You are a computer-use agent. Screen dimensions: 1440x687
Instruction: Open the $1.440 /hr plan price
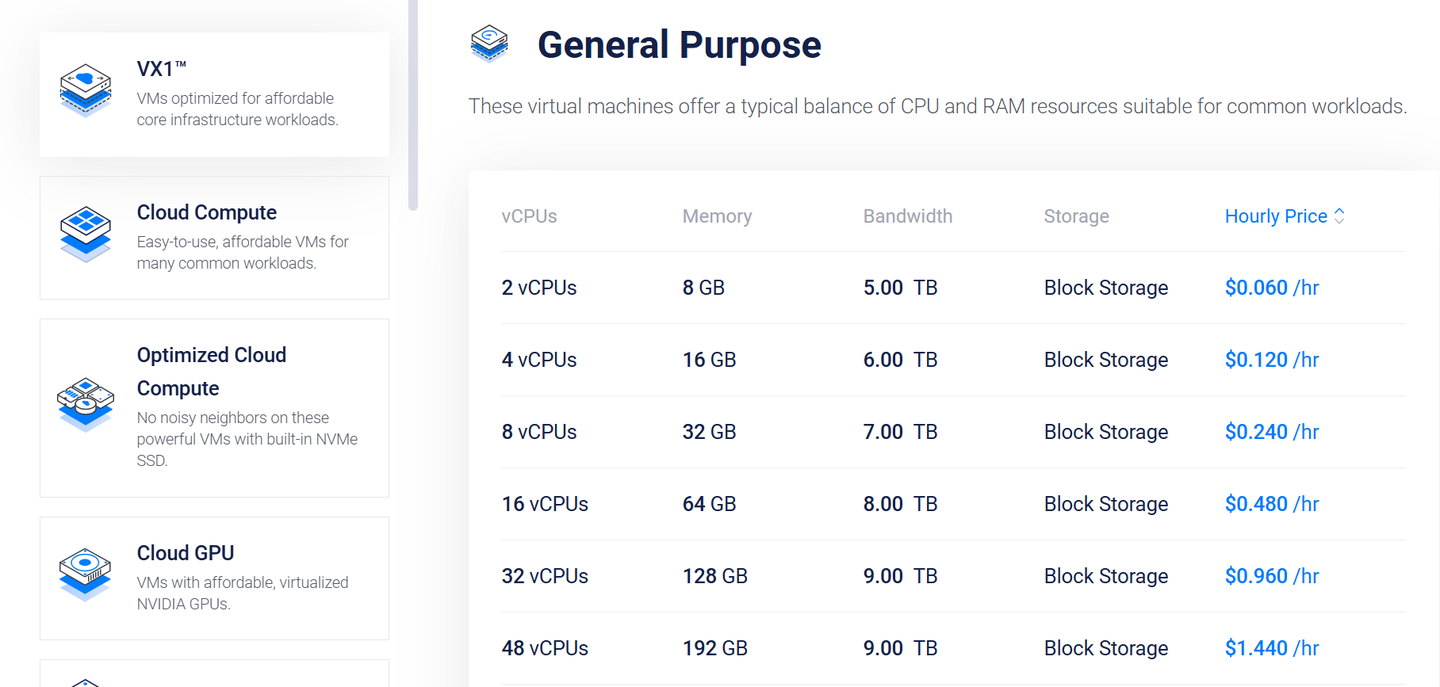1271,648
